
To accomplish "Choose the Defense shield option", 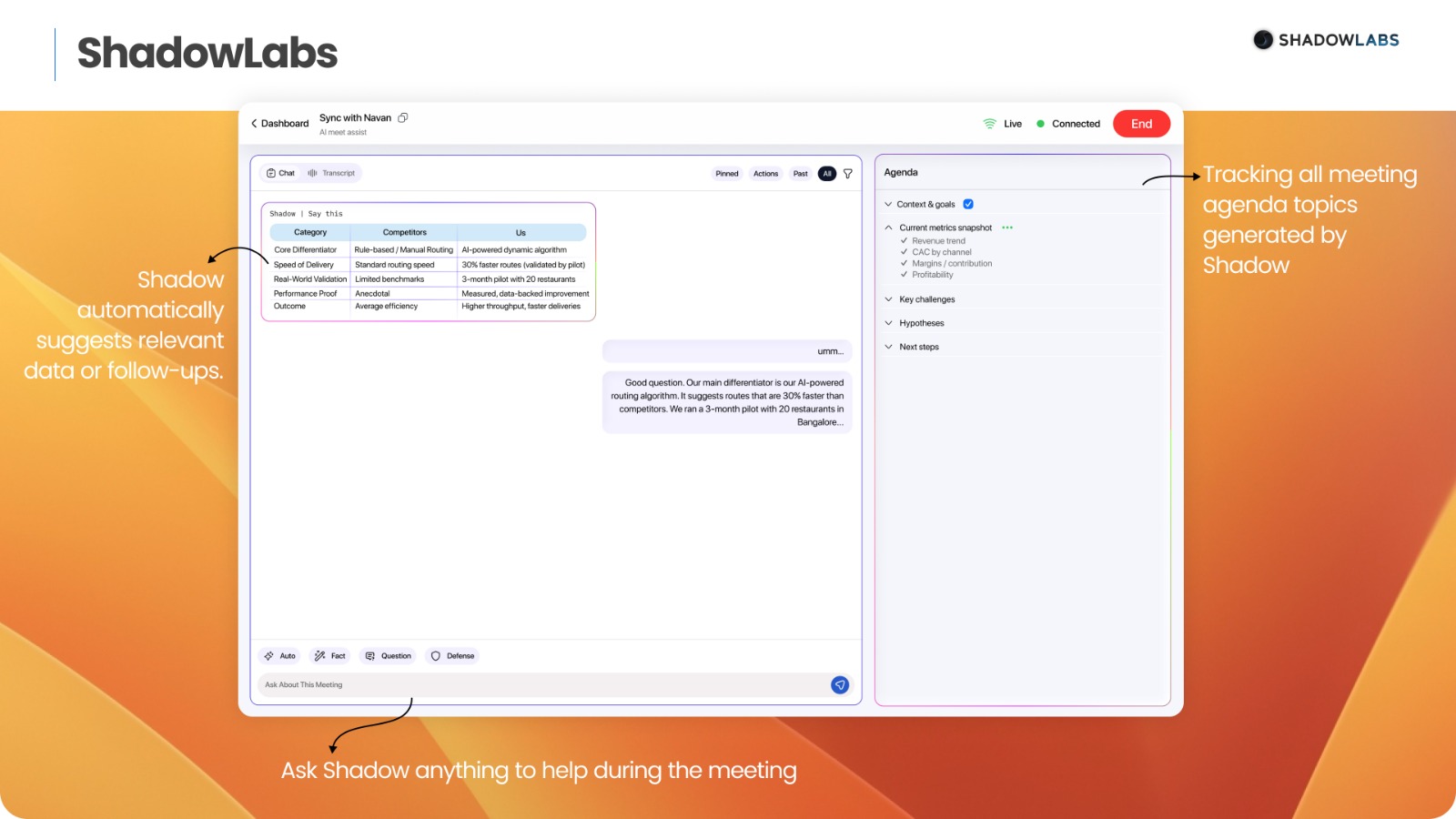I will (453, 656).
